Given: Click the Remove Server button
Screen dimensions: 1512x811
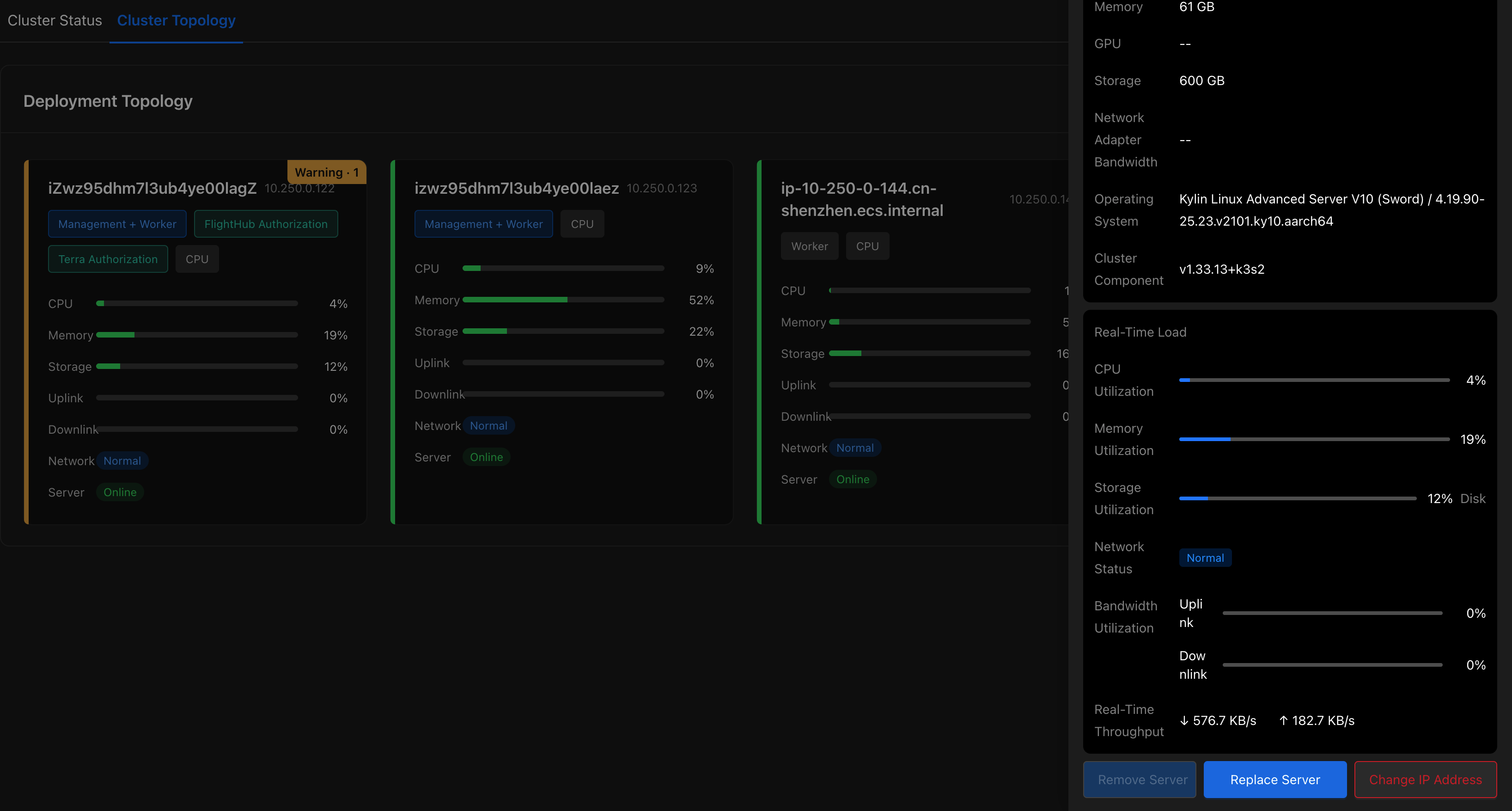Looking at the screenshot, I should pyautogui.click(x=1139, y=779).
